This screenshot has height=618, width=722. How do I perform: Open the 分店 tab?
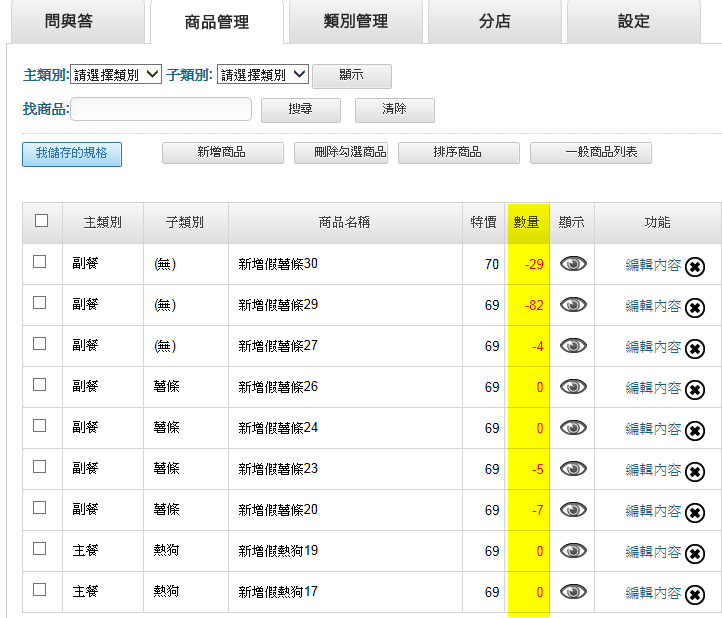click(x=494, y=21)
